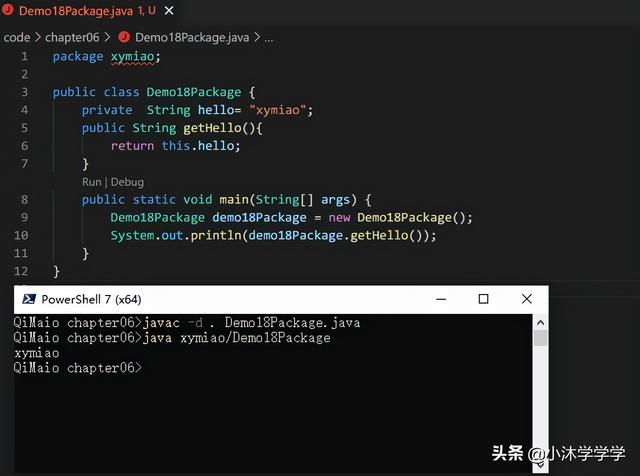This screenshot has height=476, width=640.
Task: Click line number 1 in the gutter
Action: click(x=24, y=56)
